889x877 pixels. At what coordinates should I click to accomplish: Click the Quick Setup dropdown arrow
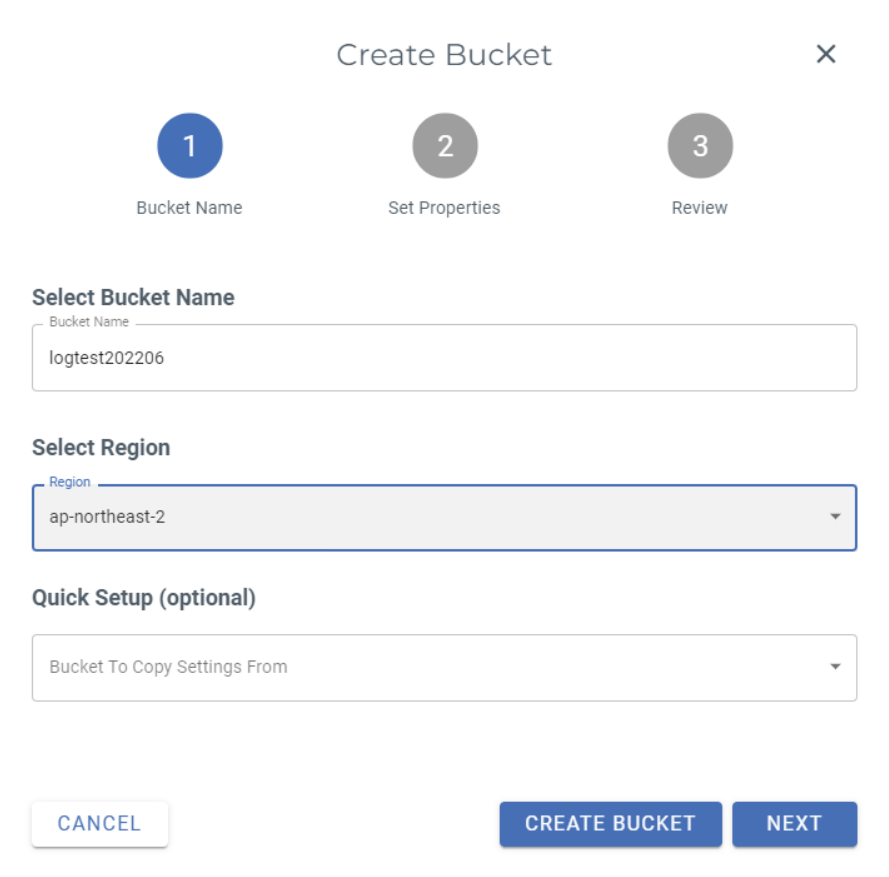tap(835, 667)
